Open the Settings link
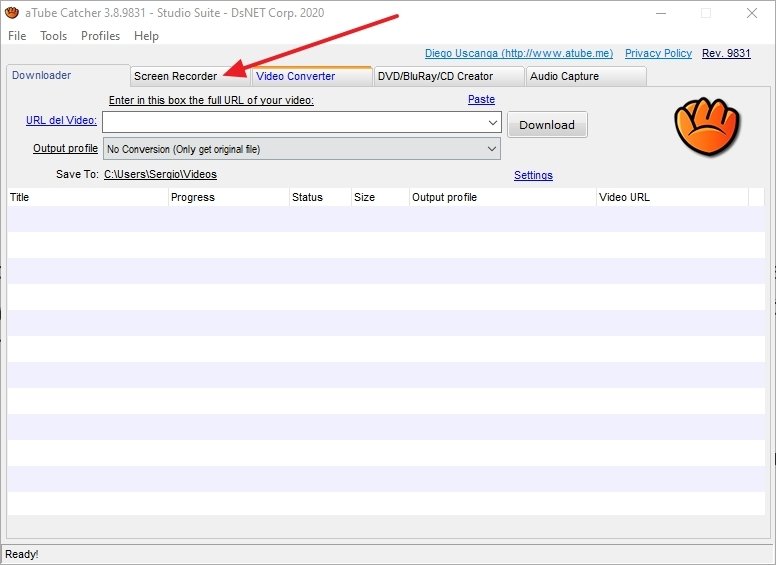The image size is (776, 565). coord(533,175)
